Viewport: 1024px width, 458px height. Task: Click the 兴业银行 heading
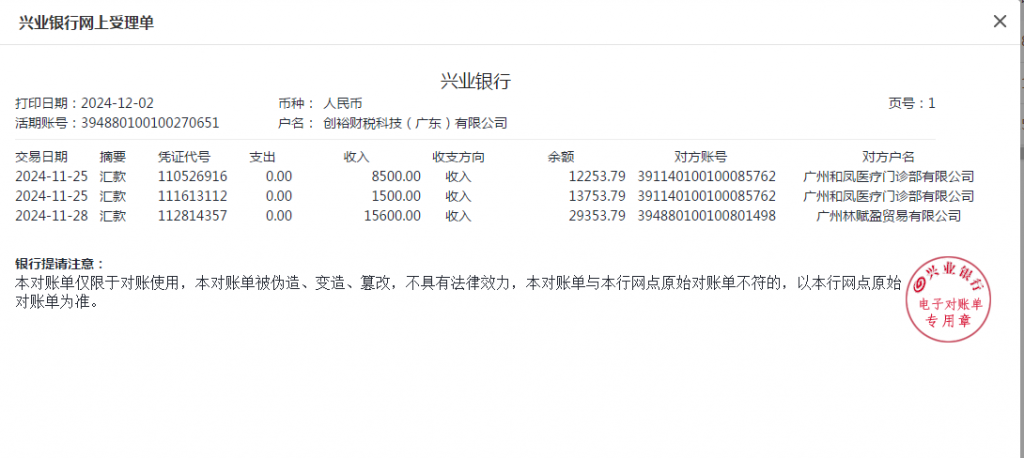(x=475, y=81)
